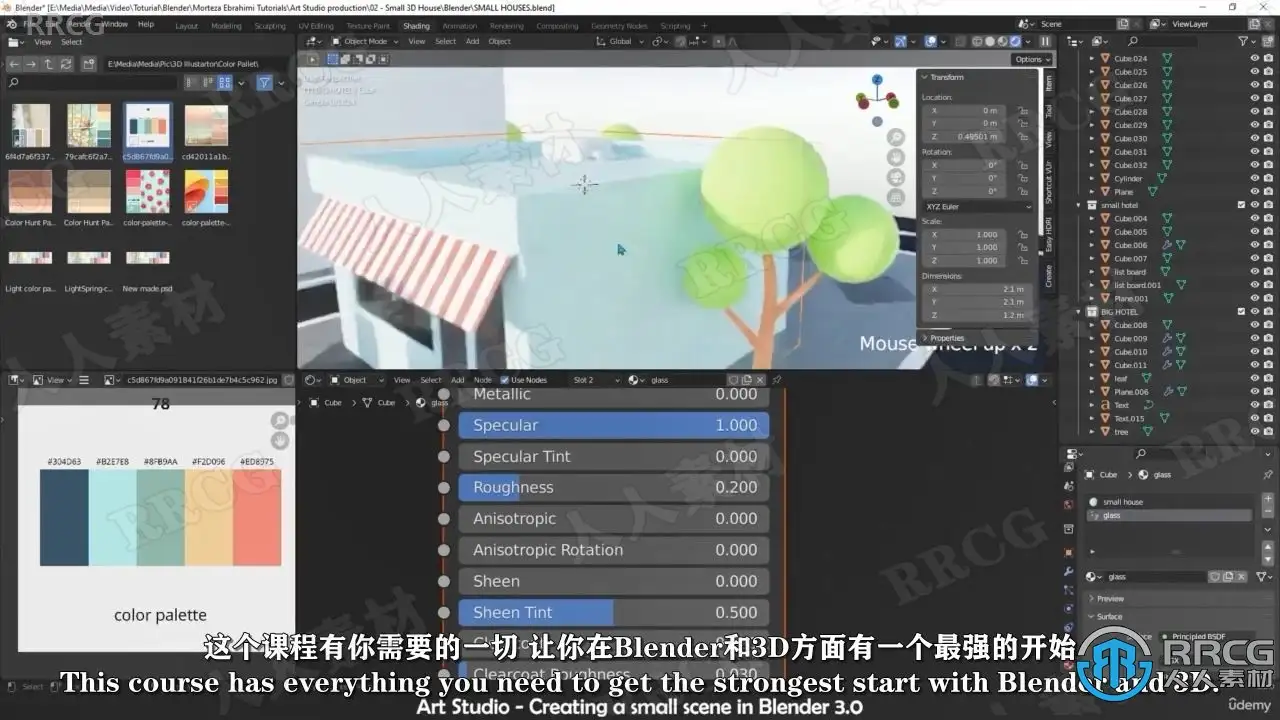
Task: Open viewport Options dropdown
Action: tap(1031, 59)
